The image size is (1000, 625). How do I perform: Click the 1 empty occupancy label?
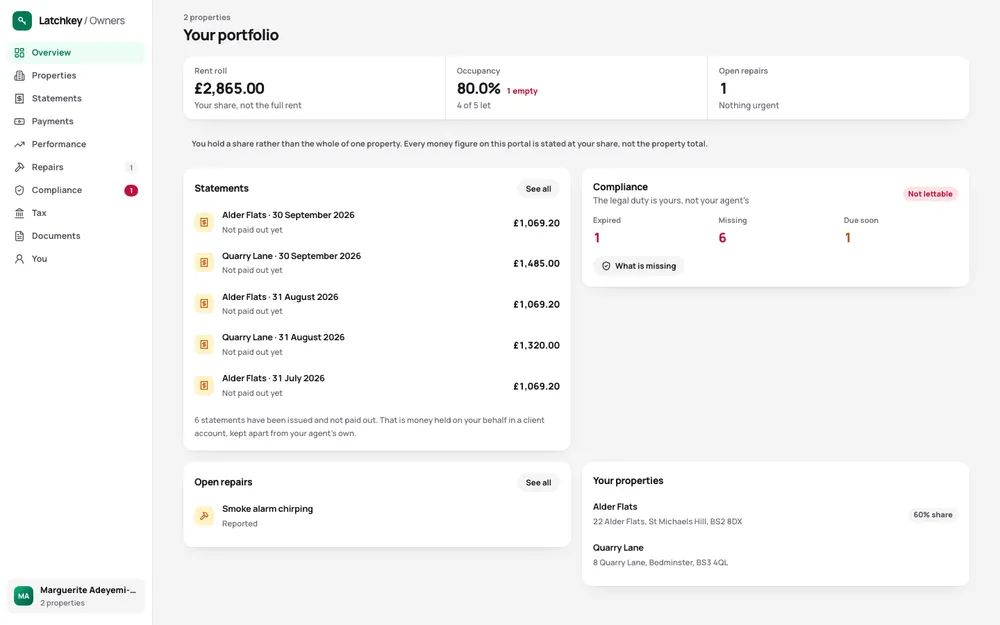pyautogui.click(x=522, y=91)
